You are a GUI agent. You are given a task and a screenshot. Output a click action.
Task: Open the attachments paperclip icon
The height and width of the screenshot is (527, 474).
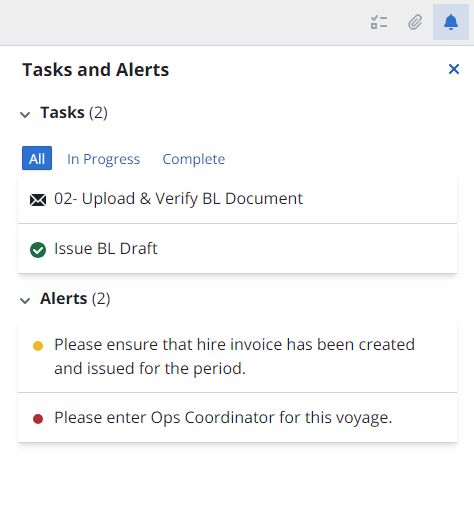click(x=415, y=23)
